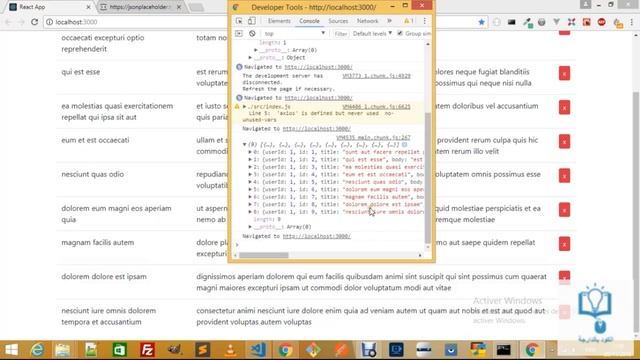Open the 'top' context dropdown in Console

294,33
